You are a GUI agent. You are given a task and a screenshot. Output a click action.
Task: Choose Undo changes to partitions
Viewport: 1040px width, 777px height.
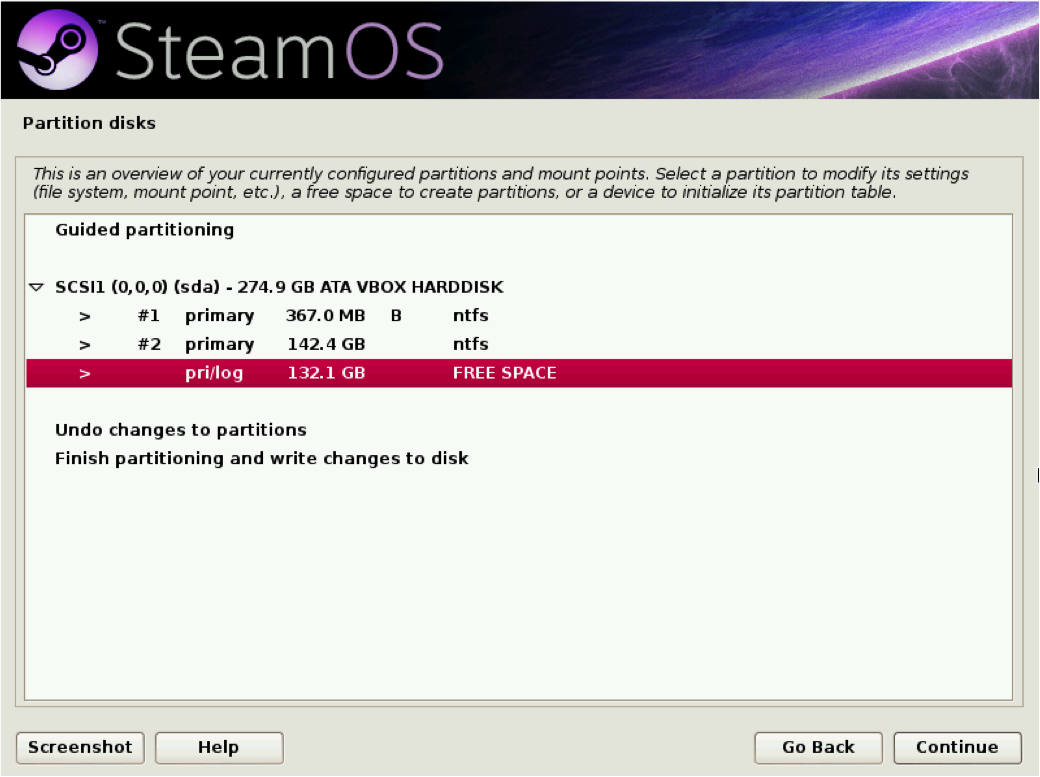click(x=181, y=430)
